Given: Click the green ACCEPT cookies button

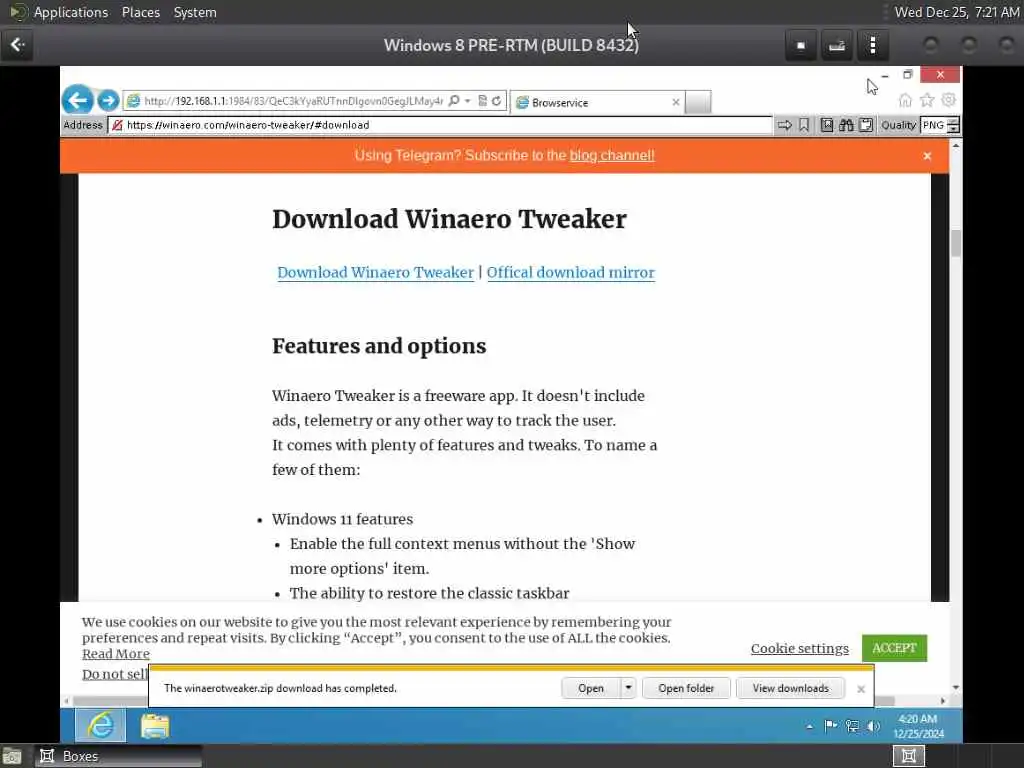Looking at the screenshot, I should coord(894,648).
